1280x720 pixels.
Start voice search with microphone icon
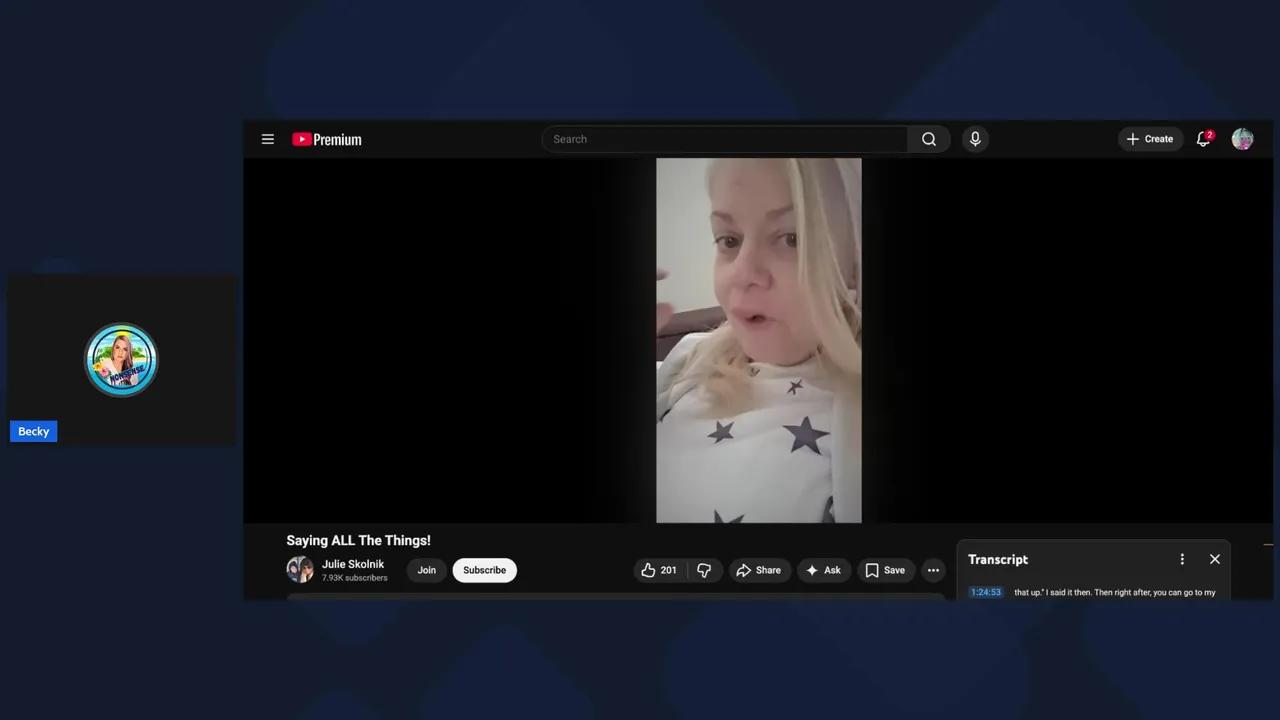(975, 139)
